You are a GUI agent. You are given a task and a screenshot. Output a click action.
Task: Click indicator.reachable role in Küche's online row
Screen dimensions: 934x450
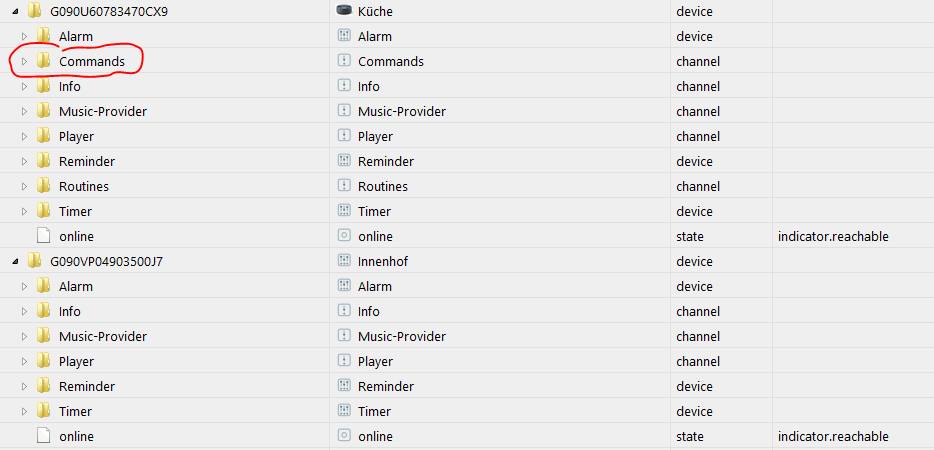tap(833, 236)
